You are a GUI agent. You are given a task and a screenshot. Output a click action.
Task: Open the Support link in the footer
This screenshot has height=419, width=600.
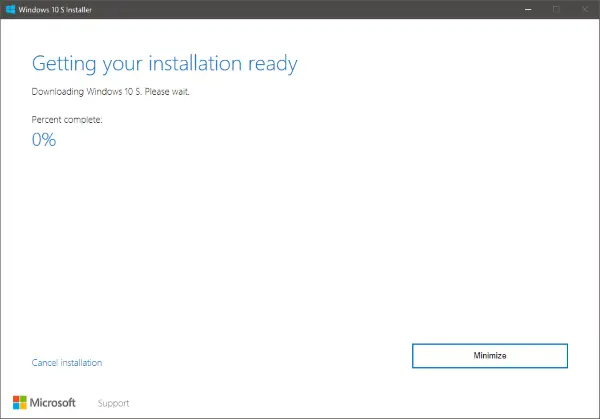pos(113,403)
